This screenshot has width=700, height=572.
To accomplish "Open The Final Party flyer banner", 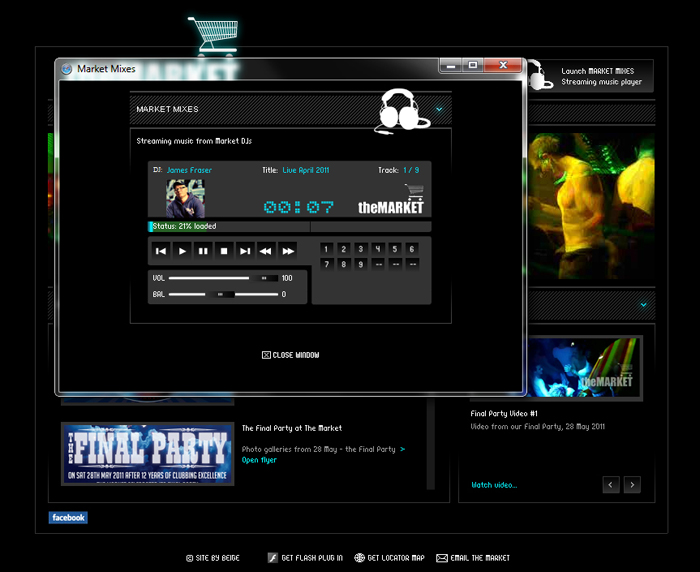I will click(x=147, y=454).
